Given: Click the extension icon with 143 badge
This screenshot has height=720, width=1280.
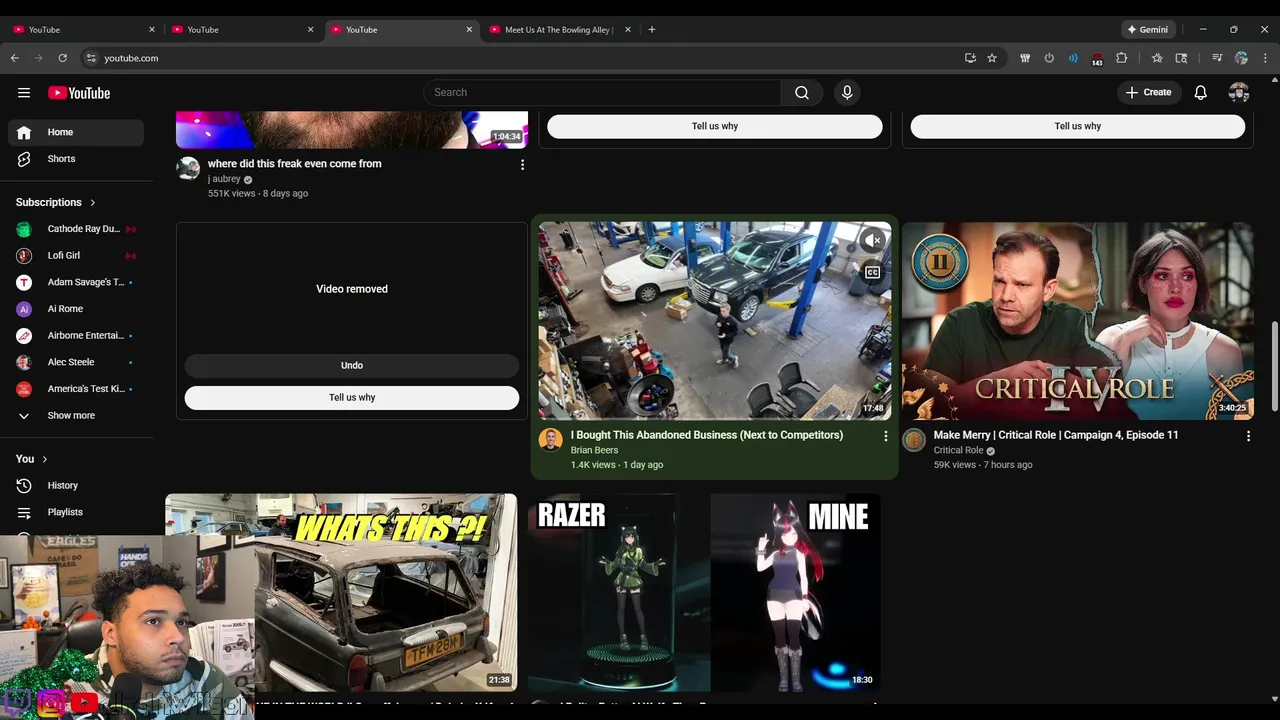Looking at the screenshot, I should [1097, 59].
